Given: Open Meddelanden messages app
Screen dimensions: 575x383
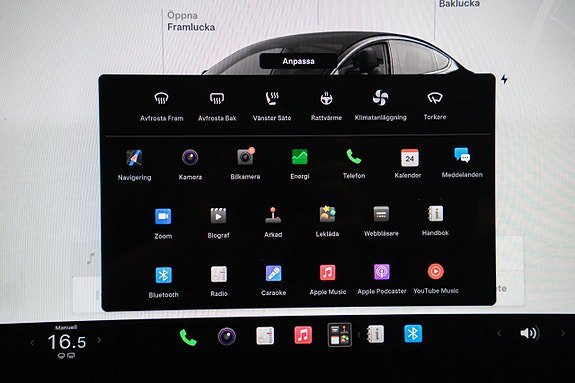Looking at the screenshot, I should tap(462, 163).
